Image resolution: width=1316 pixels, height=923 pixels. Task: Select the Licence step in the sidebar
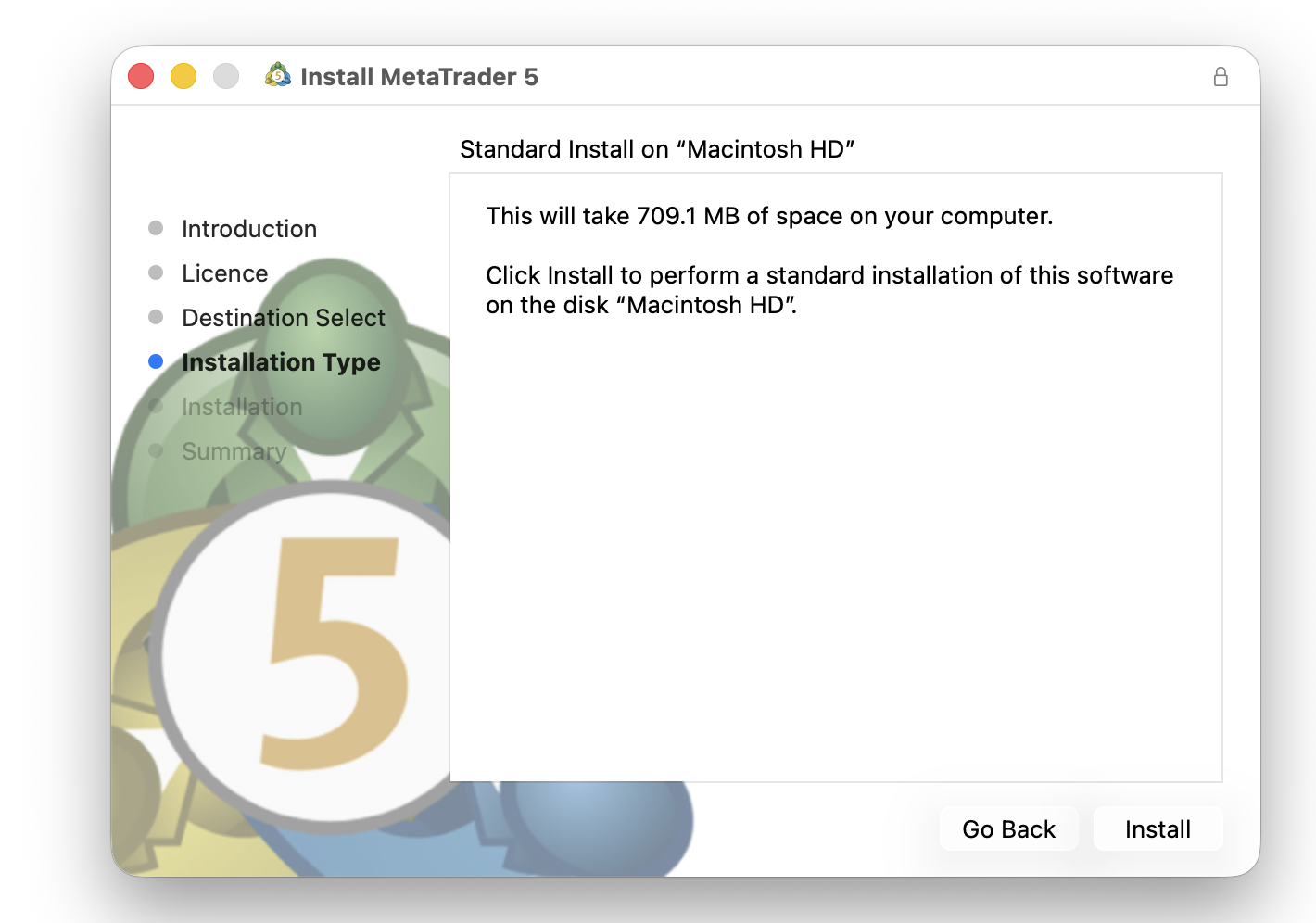pyautogui.click(x=224, y=272)
